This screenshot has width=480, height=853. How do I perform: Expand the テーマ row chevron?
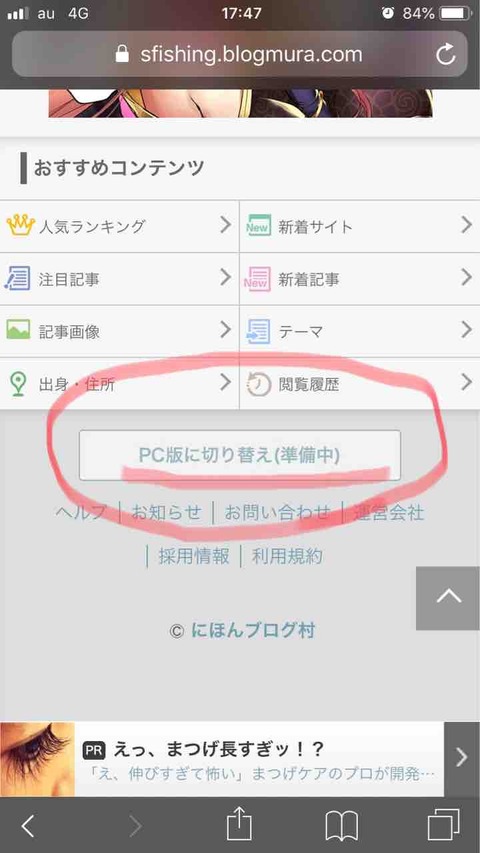(466, 330)
